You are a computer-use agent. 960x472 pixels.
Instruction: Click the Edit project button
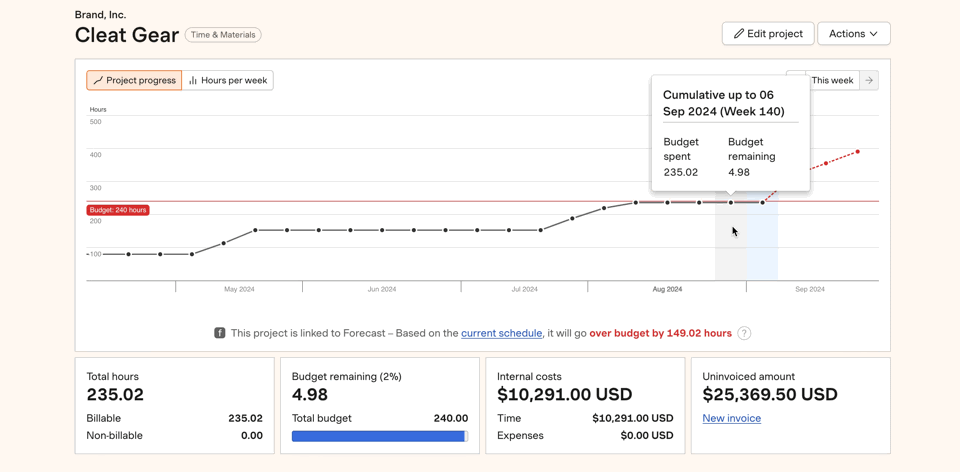coord(767,34)
